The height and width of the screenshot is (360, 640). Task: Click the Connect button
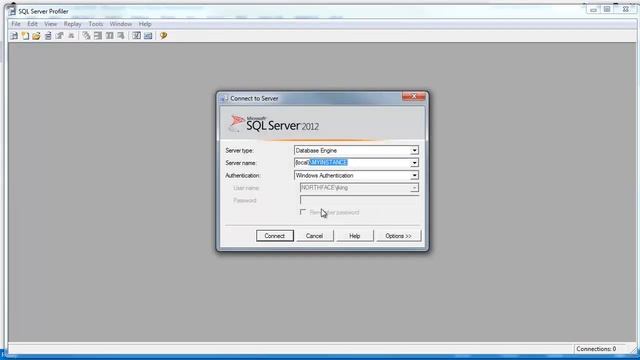click(x=275, y=236)
